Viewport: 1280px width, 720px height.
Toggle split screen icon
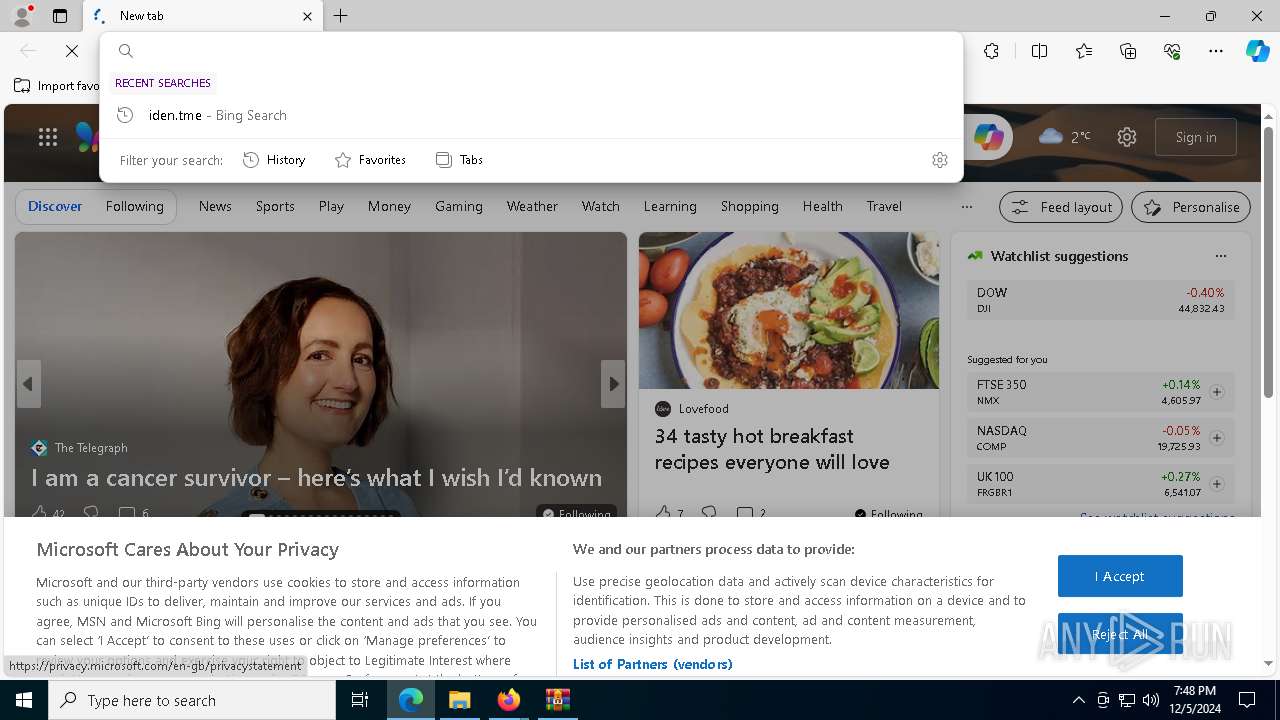[1039, 51]
